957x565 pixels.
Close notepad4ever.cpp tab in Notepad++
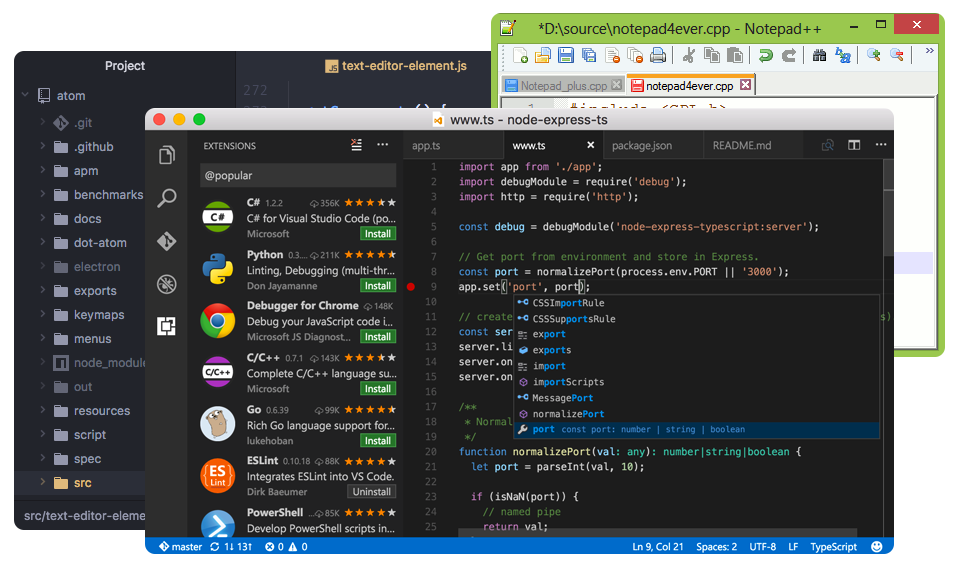[745, 85]
